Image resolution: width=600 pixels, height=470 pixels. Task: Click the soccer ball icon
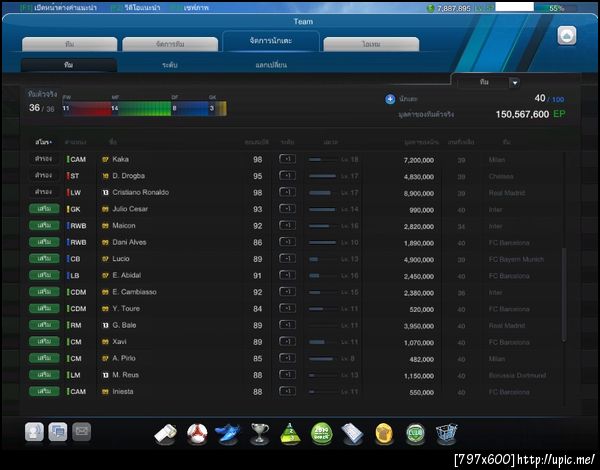[197, 434]
